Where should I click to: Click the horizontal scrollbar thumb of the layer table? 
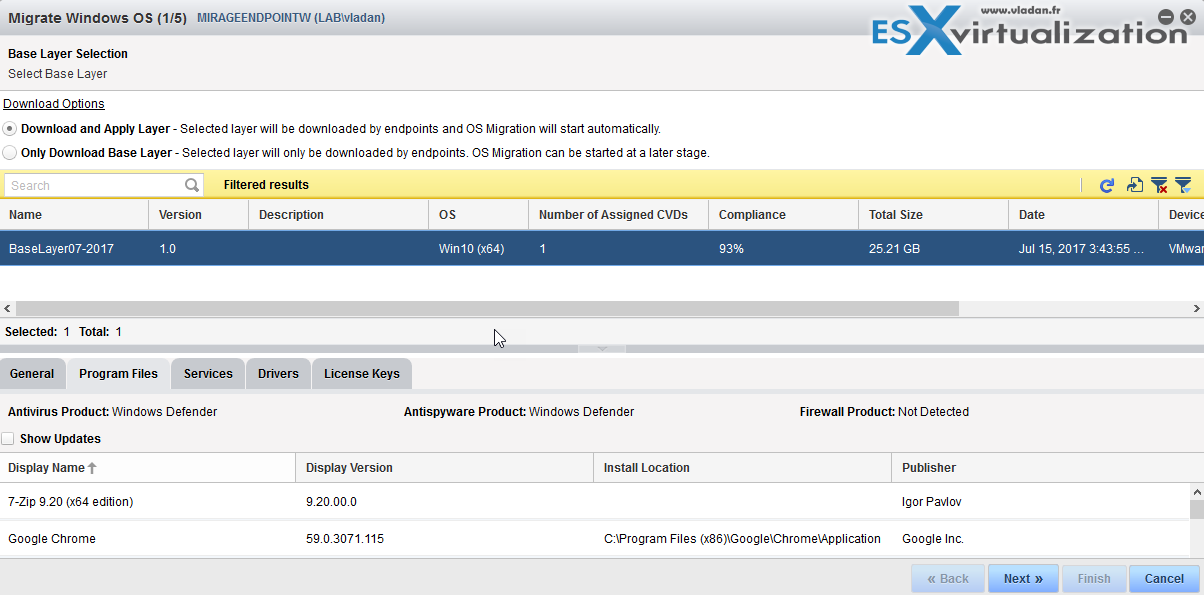[487, 309]
